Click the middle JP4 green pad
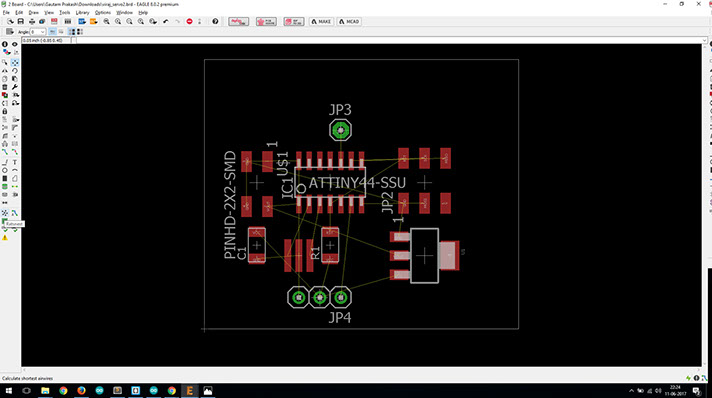 [319, 298]
